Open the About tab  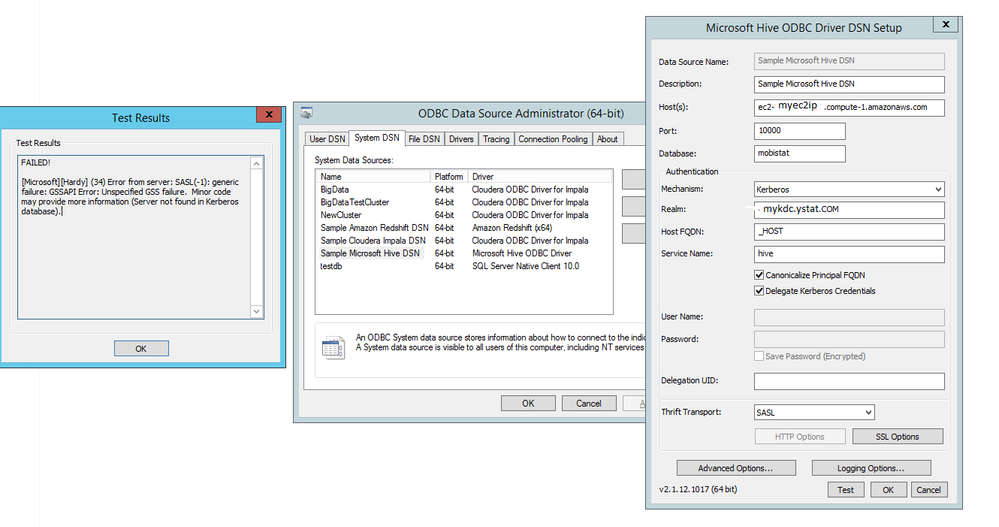coord(607,139)
